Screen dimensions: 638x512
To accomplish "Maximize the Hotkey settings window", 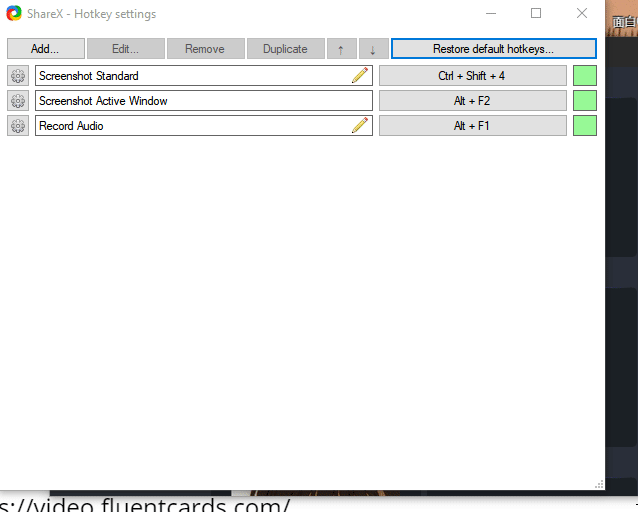I will (536, 13).
